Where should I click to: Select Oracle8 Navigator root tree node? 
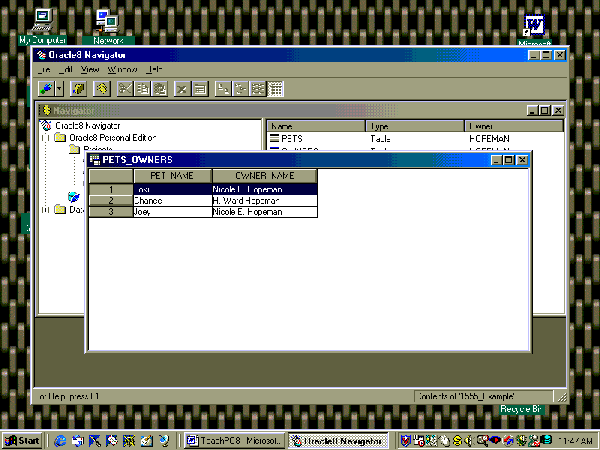87,126
